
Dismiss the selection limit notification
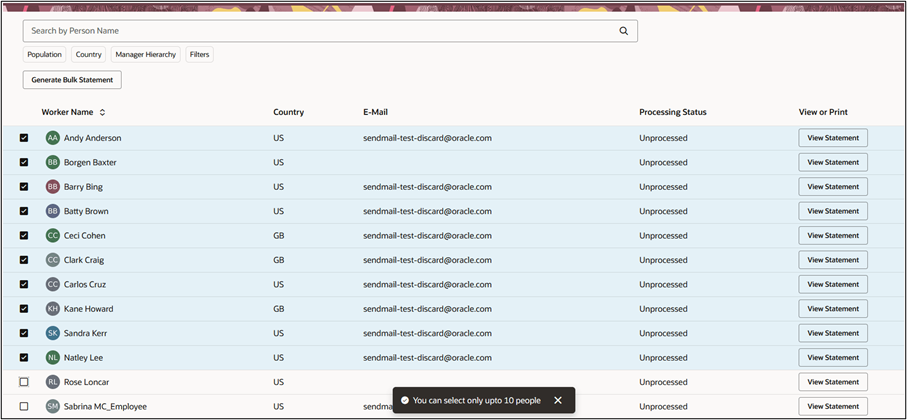coord(558,400)
